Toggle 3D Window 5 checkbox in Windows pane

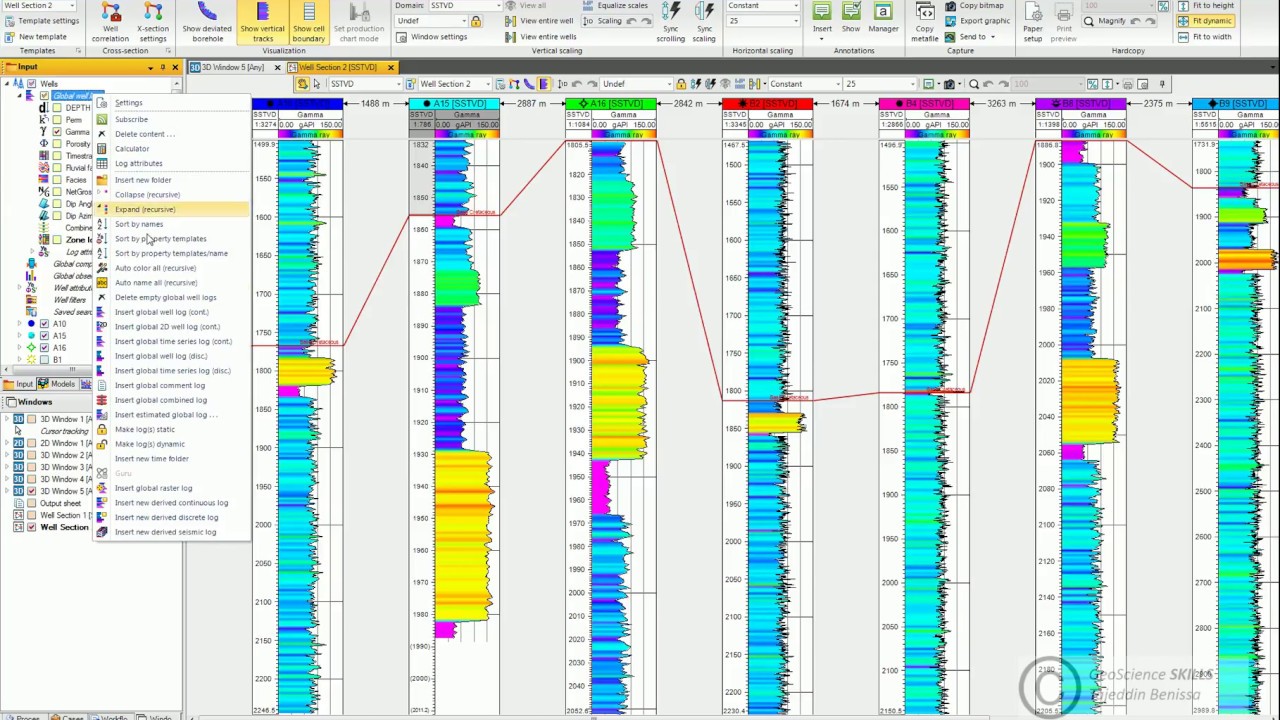click(x=31, y=491)
